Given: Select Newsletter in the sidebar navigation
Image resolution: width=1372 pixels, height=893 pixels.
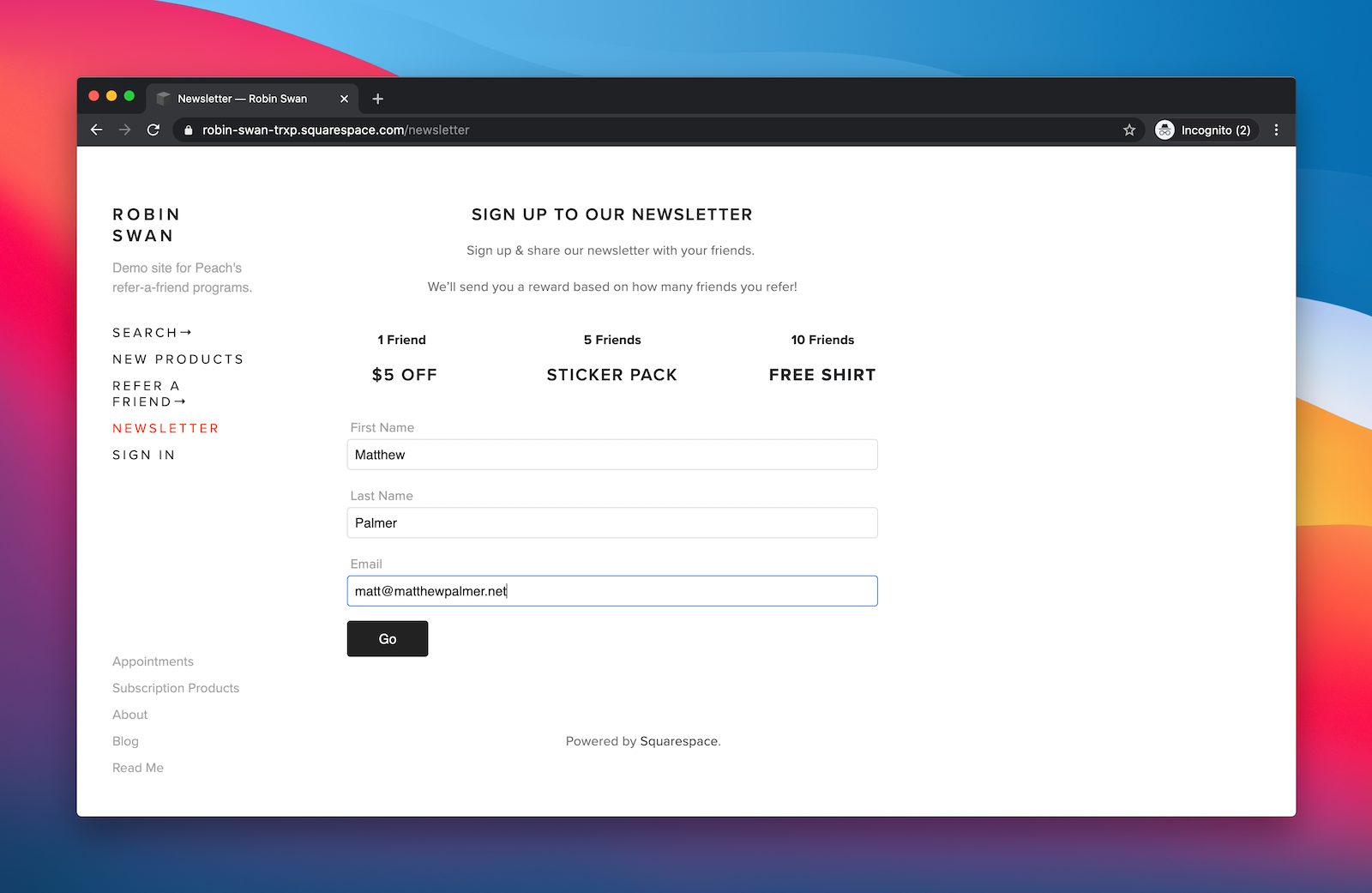Looking at the screenshot, I should pyautogui.click(x=165, y=428).
